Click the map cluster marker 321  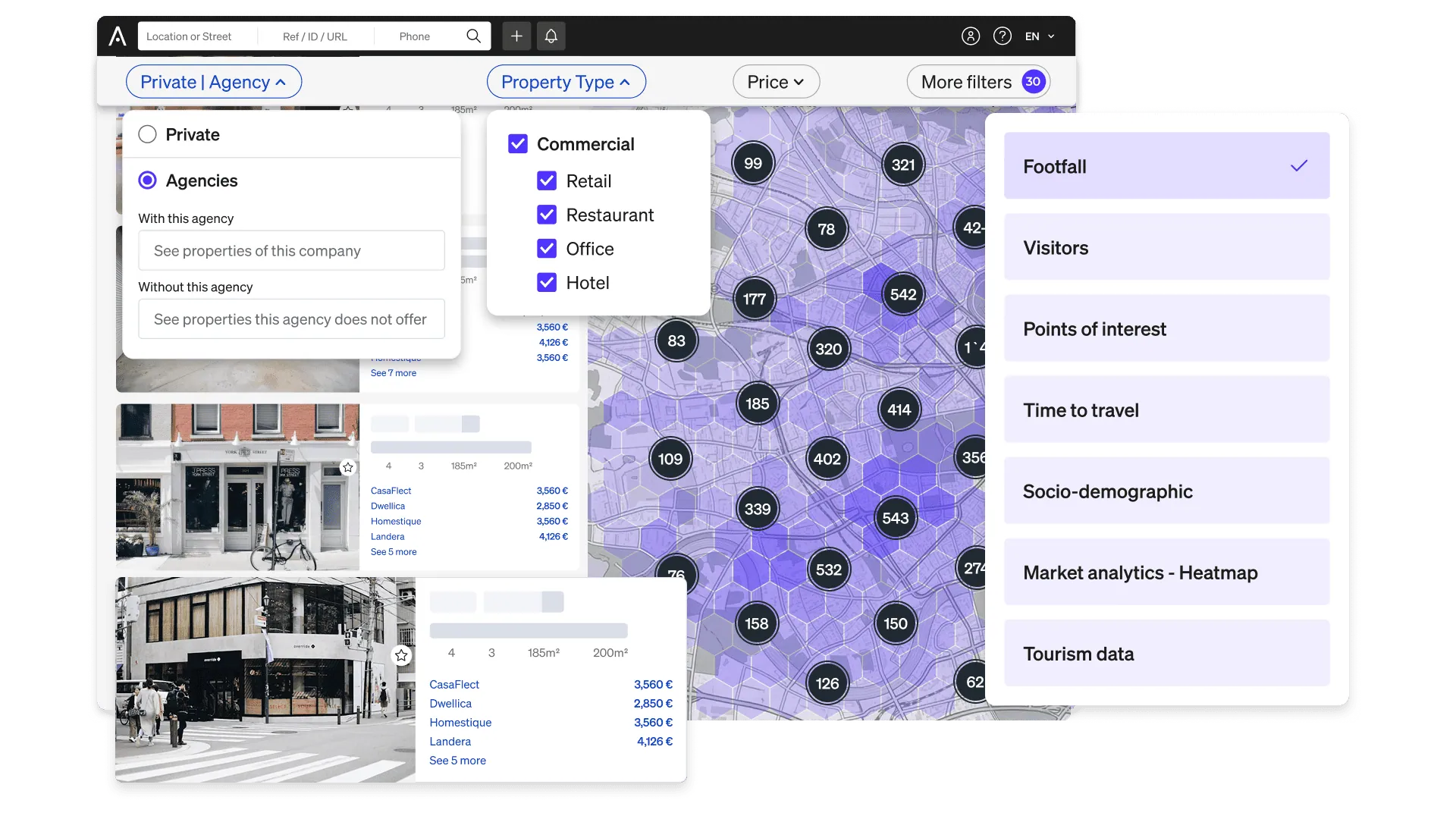(x=903, y=165)
